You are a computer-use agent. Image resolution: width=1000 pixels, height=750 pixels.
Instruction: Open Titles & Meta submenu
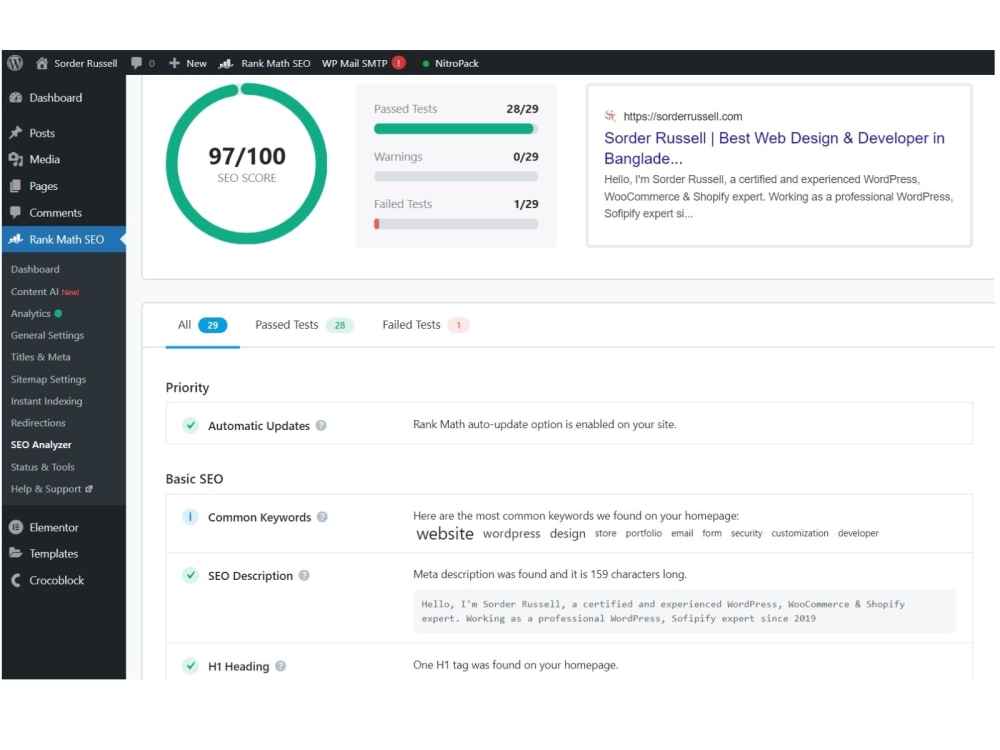[x=40, y=357]
